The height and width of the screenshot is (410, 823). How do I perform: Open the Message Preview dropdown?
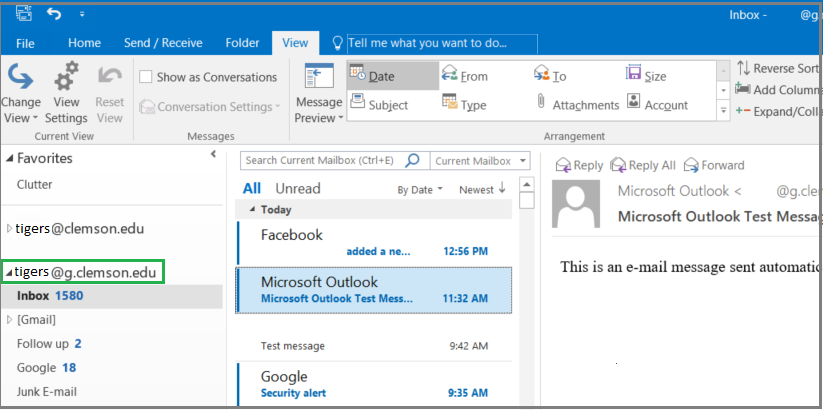tap(319, 93)
